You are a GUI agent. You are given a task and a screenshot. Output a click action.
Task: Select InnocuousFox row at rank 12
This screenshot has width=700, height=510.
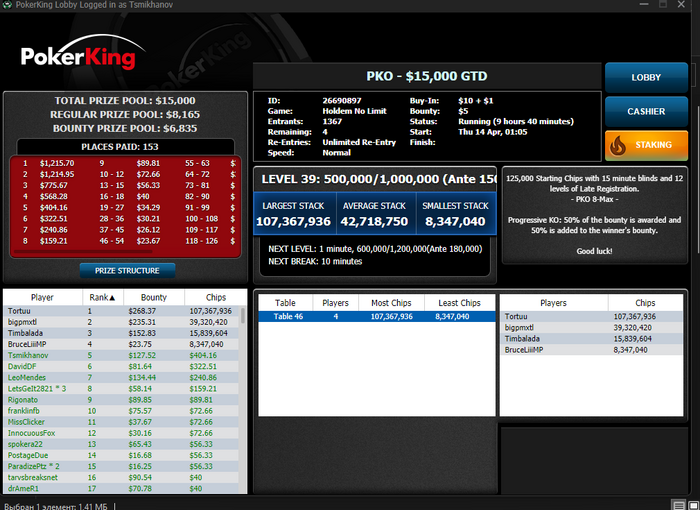[122, 433]
